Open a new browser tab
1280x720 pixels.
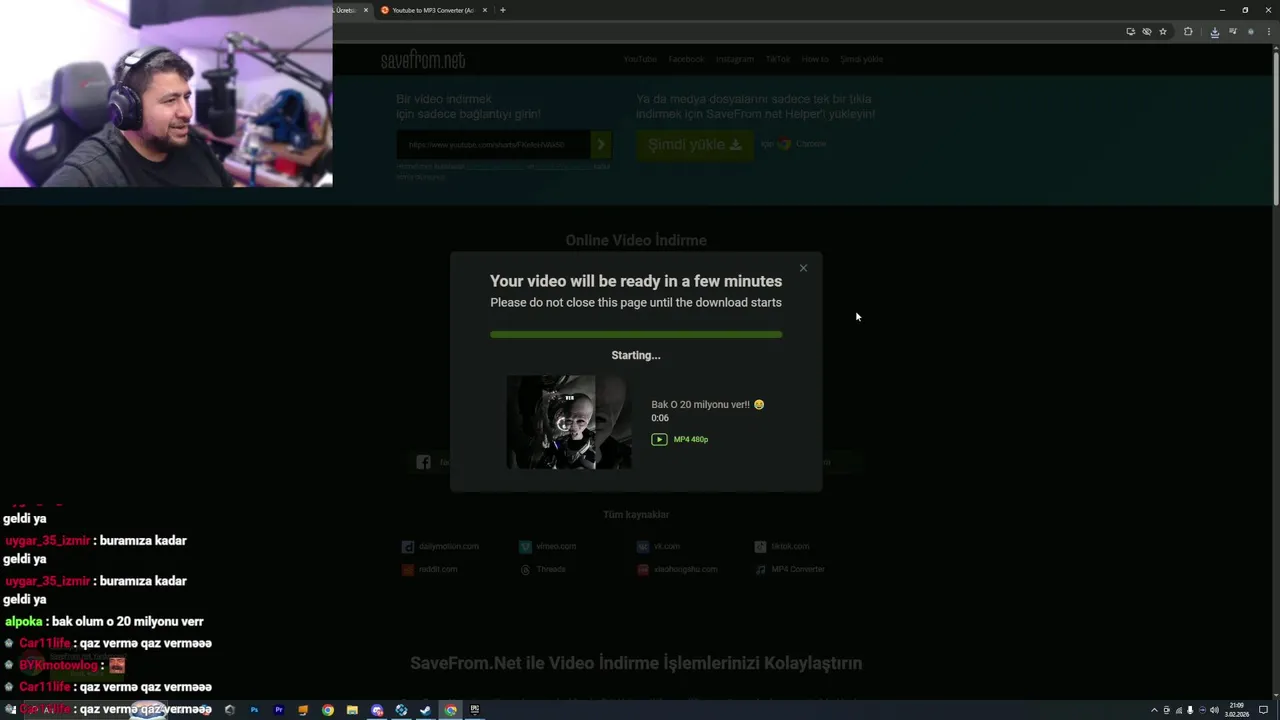[x=503, y=10]
